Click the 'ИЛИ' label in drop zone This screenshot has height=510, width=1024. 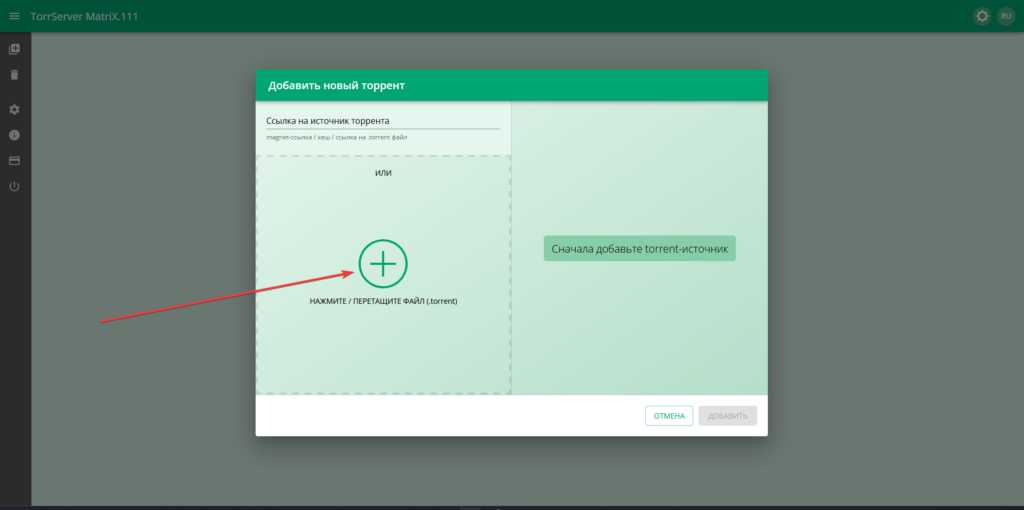click(383, 174)
